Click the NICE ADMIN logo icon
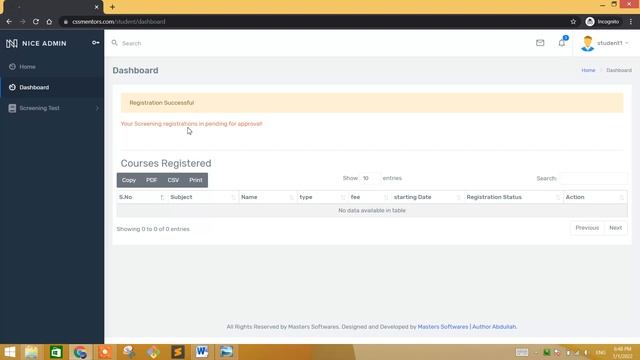The width and height of the screenshot is (640, 360). pyautogui.click(x=11, y=43)
